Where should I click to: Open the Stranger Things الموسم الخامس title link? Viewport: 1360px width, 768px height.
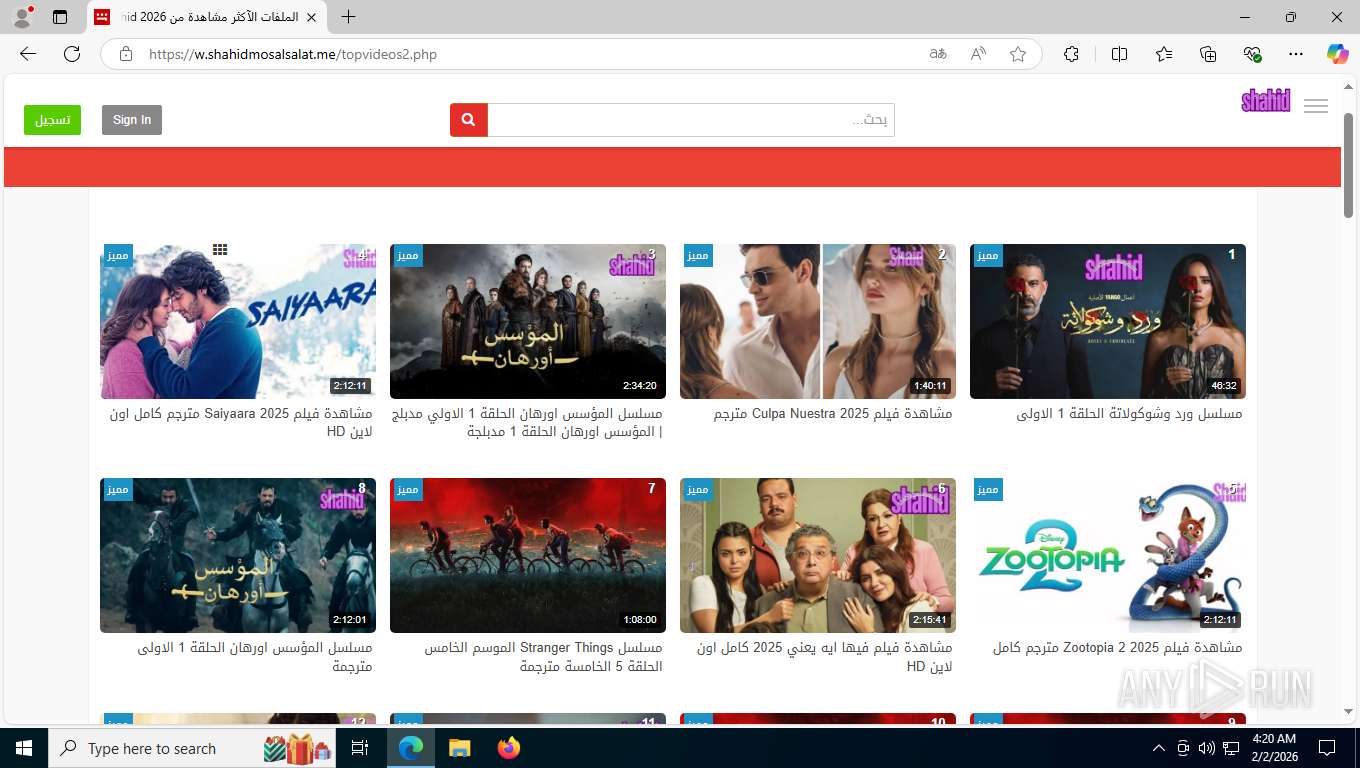(x=544, y=657)
